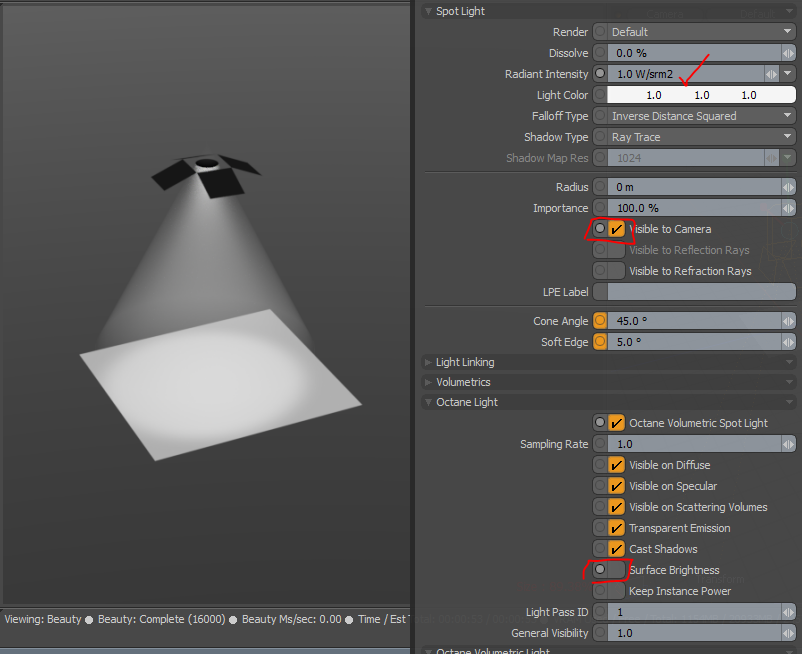802x654 pixels.
Task: Uncheck Visible on Diffuse checkbox
Action: [x=616, y=465]
